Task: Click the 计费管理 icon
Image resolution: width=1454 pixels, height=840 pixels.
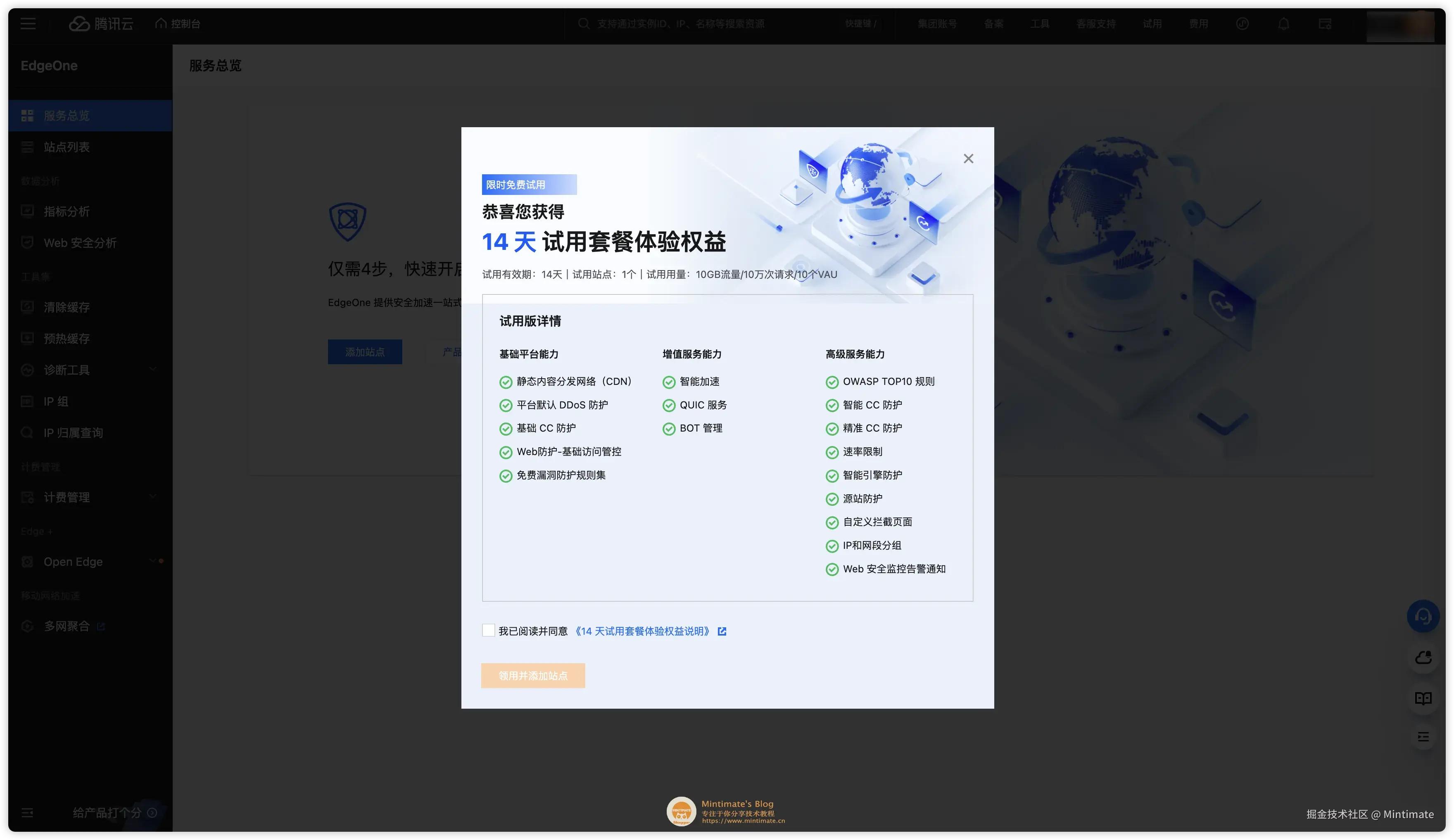Action: pyautogui.click(x=27, y=497)
